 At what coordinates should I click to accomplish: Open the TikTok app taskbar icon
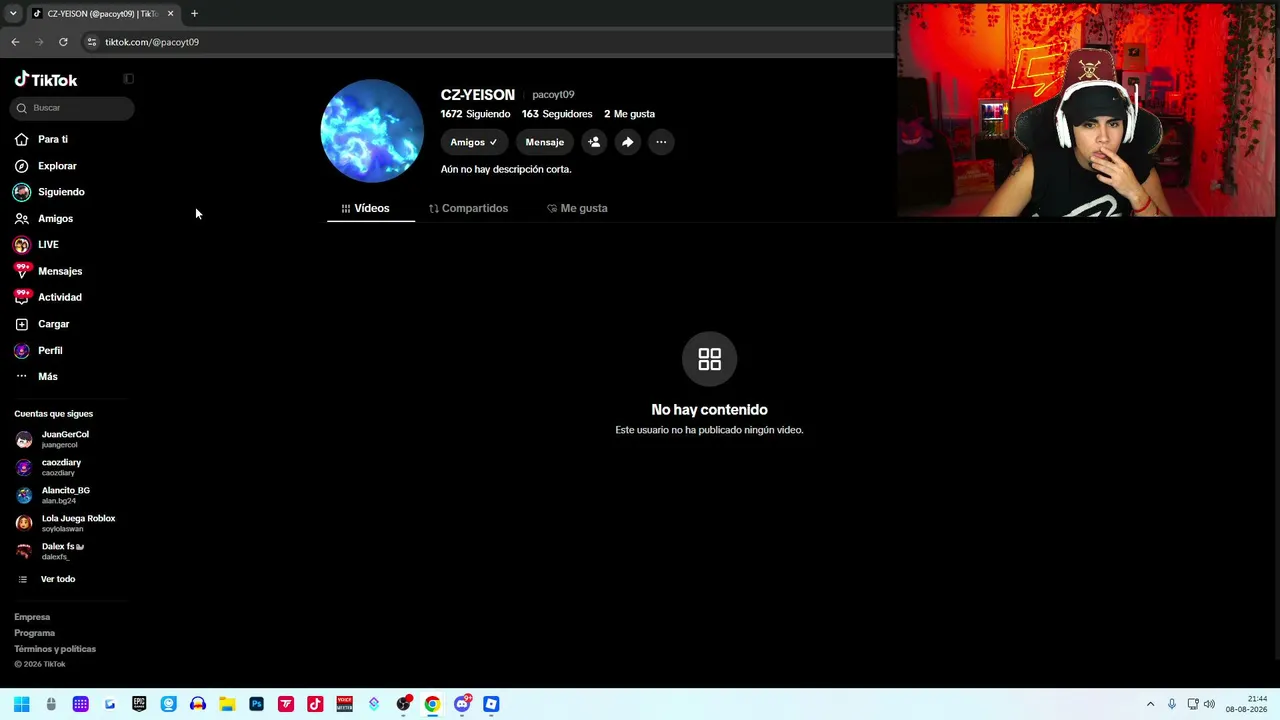coord(315,704)
